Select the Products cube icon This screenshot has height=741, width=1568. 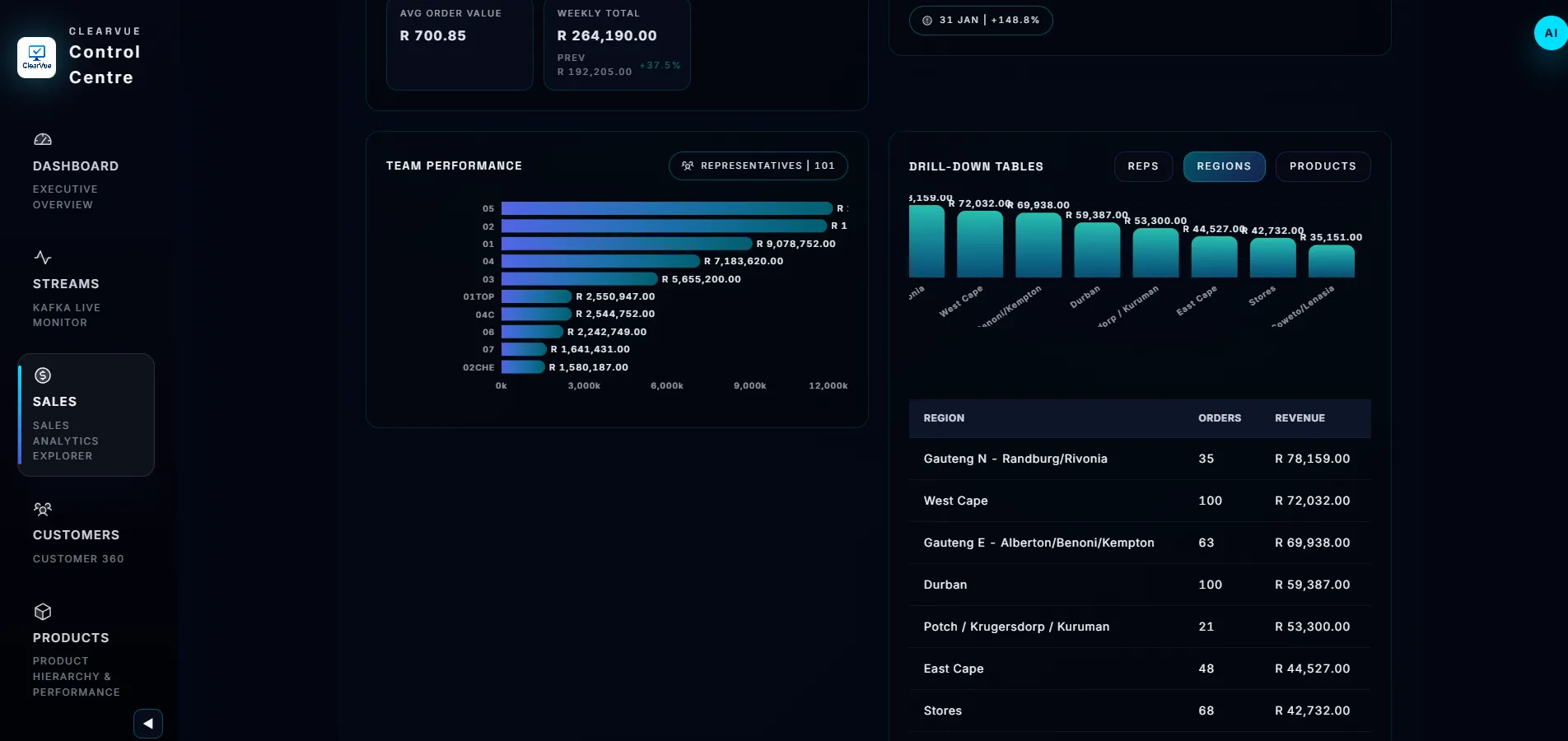click(43, 612)
